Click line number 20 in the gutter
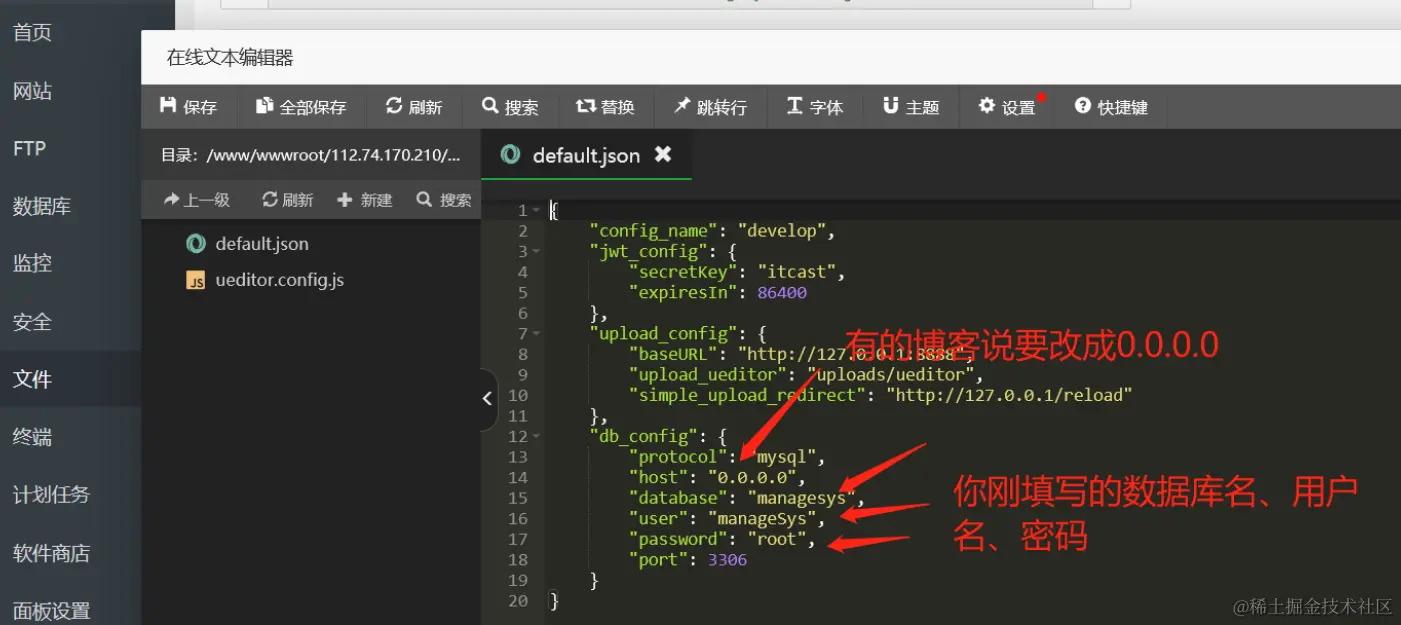Screen dimensions: 1401x625 pyautogui.click(x=517, y=601)
